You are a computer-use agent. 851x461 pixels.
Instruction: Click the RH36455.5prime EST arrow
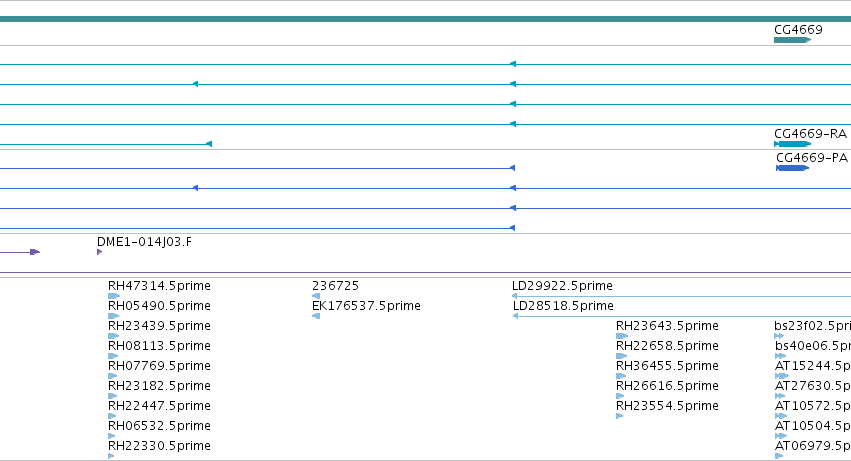[x=621, y=376]
